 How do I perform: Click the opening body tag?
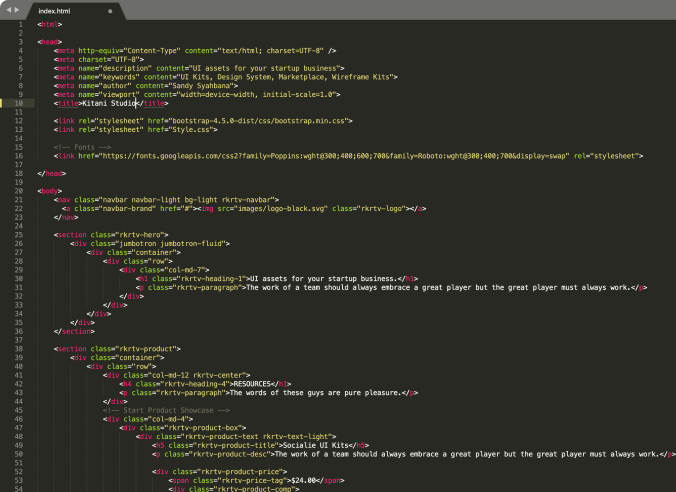click(50, 191)
